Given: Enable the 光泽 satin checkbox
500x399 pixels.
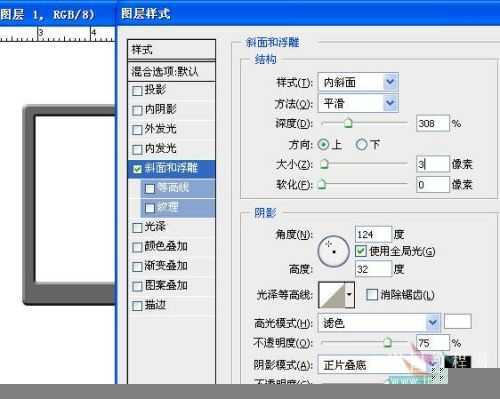Looking at the screenshot, I should tap(137, 228).
